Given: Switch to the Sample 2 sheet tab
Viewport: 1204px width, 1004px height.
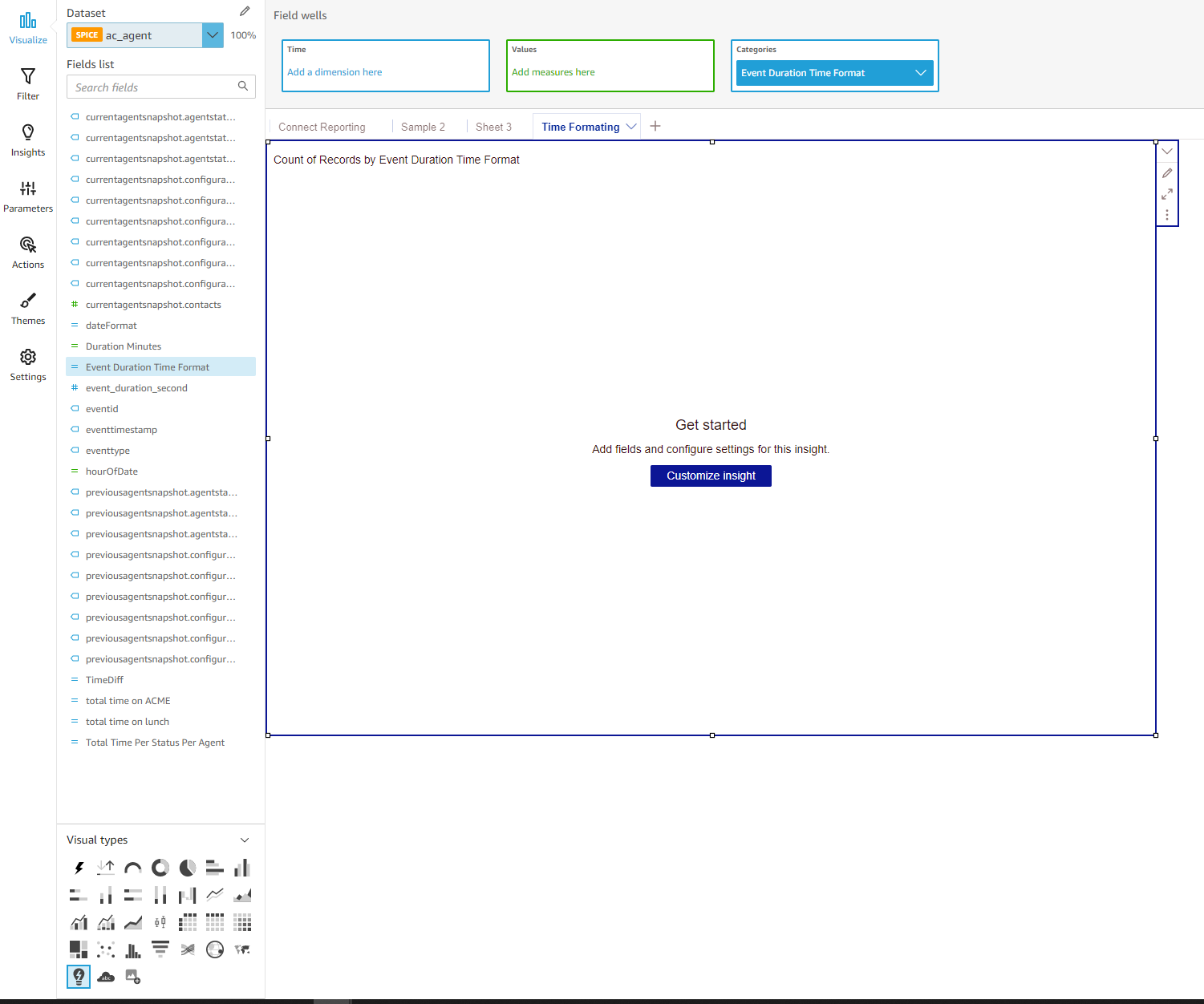Looking at the screenshot, I should click(x=423, y=127).
